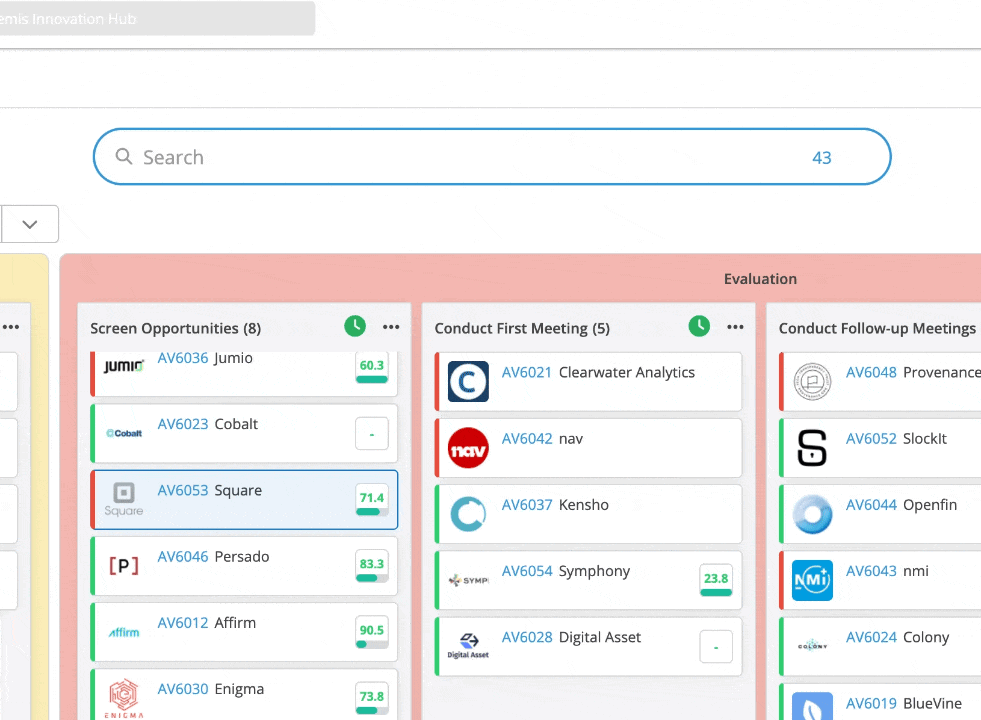Click the Digital Asset logo
This screenshot has width=981, height=720.
point(468,646)
